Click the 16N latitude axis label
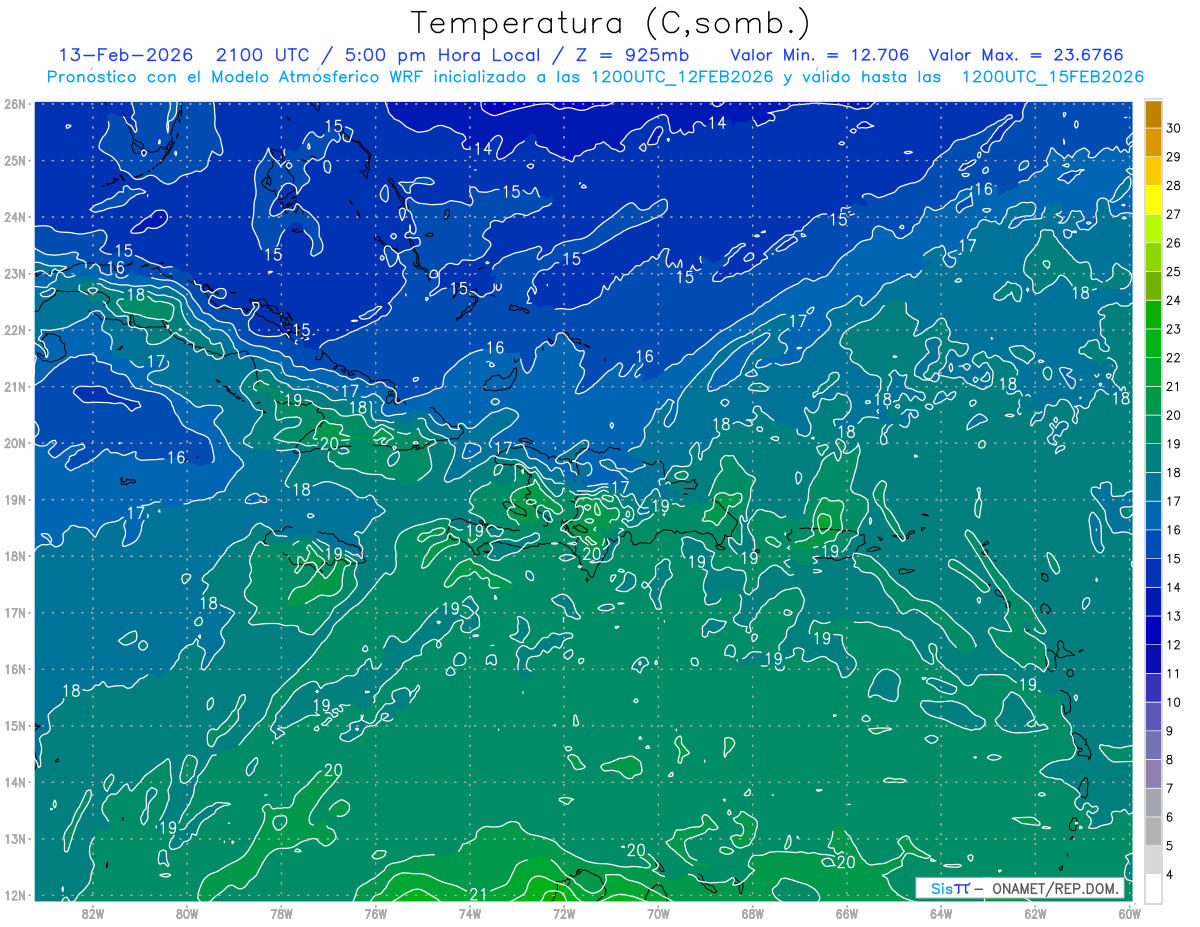1200x927 pixels. click(x=15, y=669)
